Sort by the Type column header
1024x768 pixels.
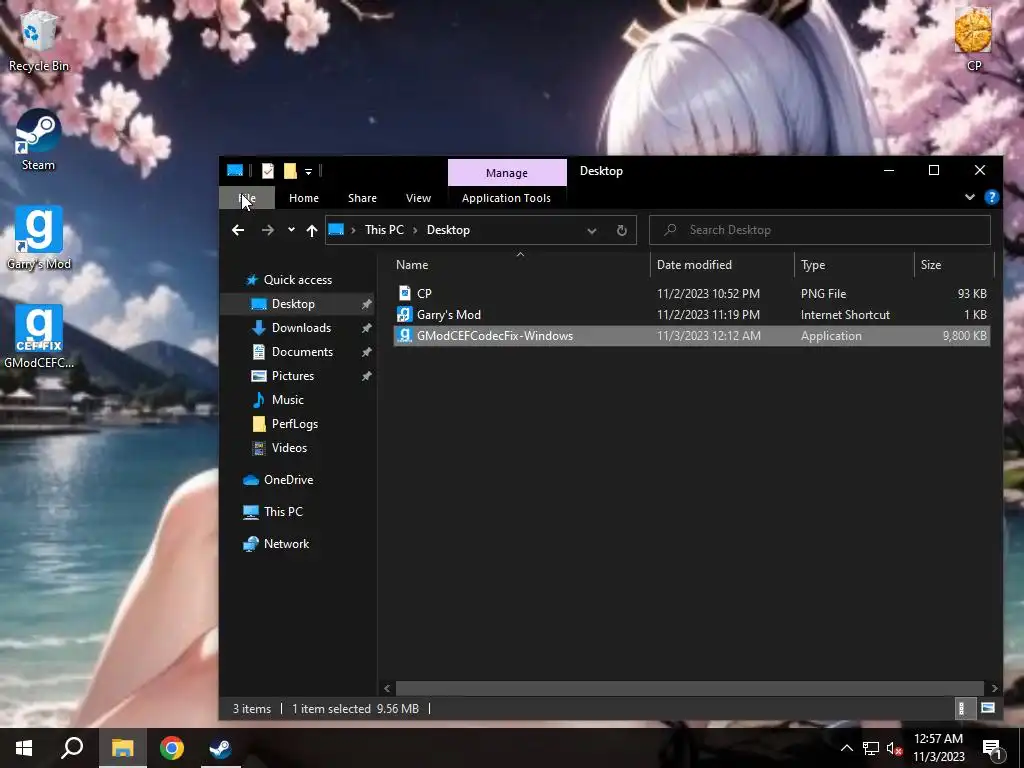pos(854,264)
